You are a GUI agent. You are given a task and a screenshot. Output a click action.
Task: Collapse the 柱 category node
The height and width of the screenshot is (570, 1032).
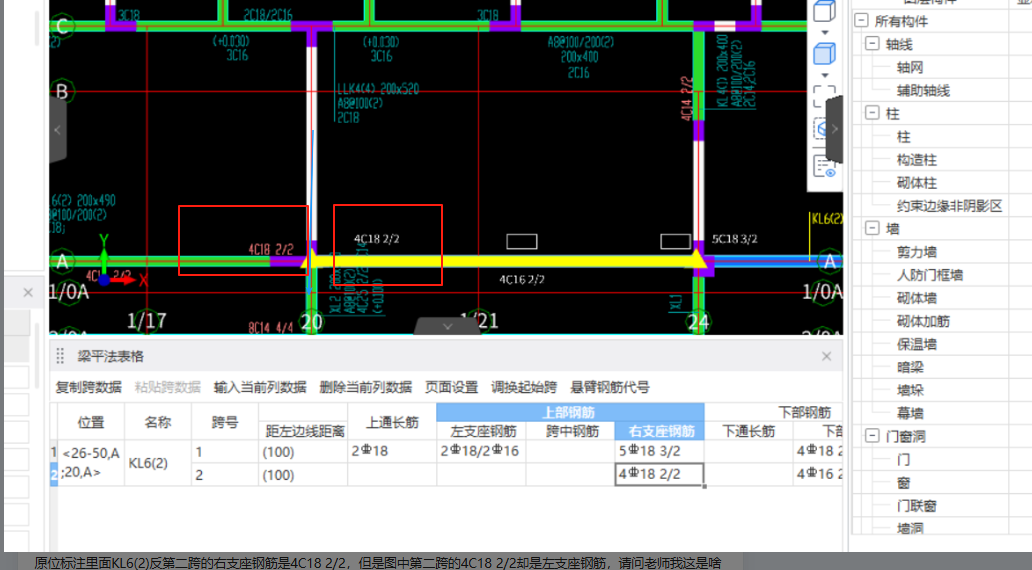click(x=872, y=113)
